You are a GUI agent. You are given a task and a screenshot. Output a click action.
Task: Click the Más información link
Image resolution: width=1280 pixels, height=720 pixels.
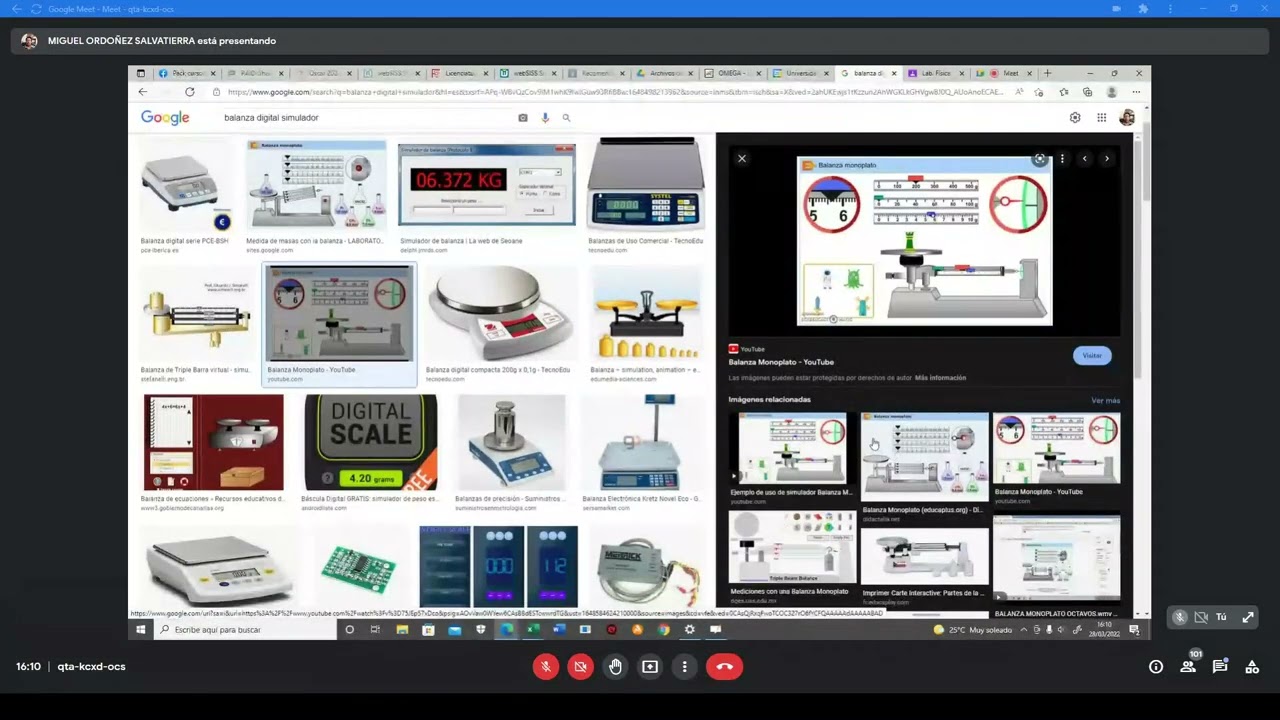940,378
